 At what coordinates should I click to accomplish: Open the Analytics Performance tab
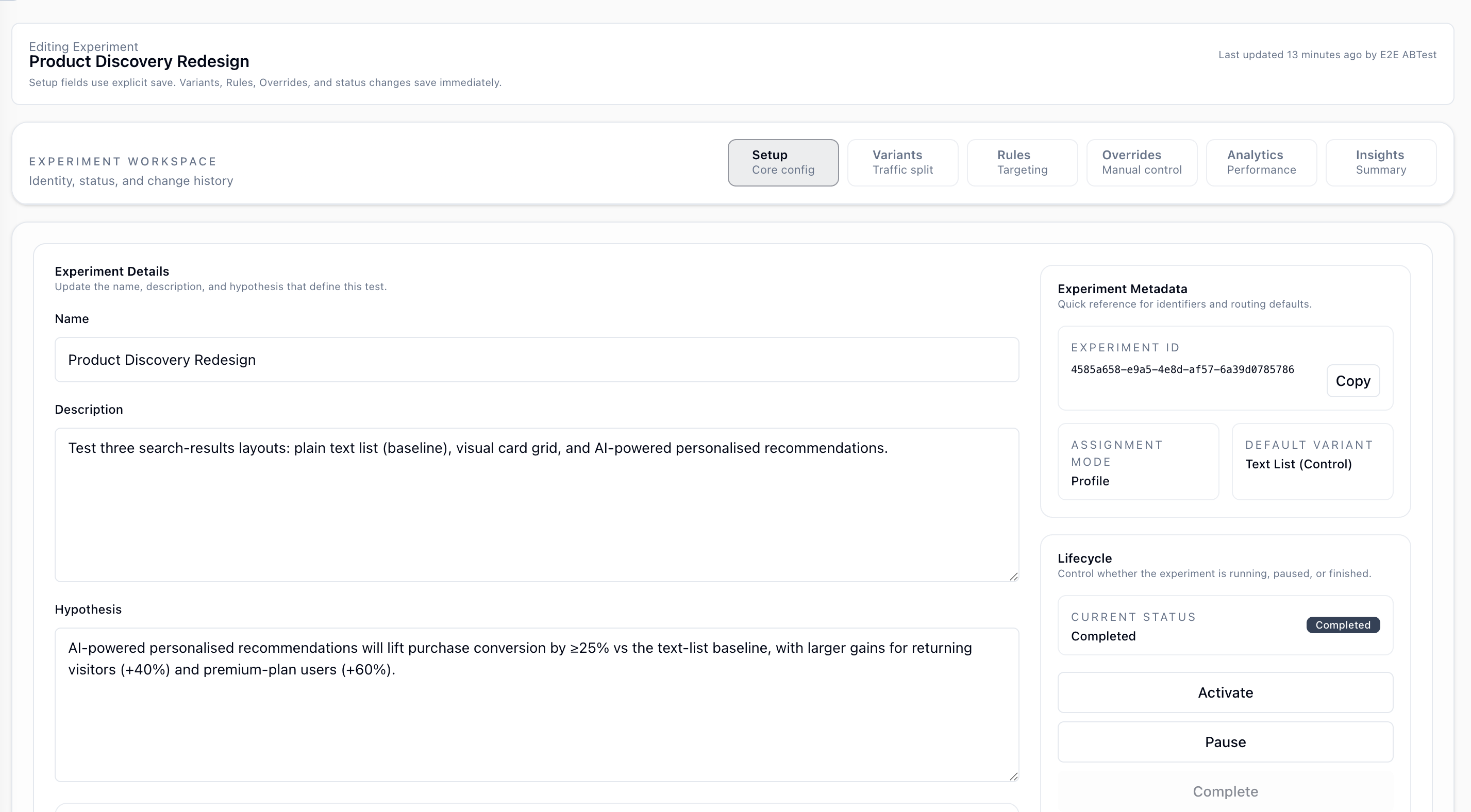click(x=1261, y=162)
